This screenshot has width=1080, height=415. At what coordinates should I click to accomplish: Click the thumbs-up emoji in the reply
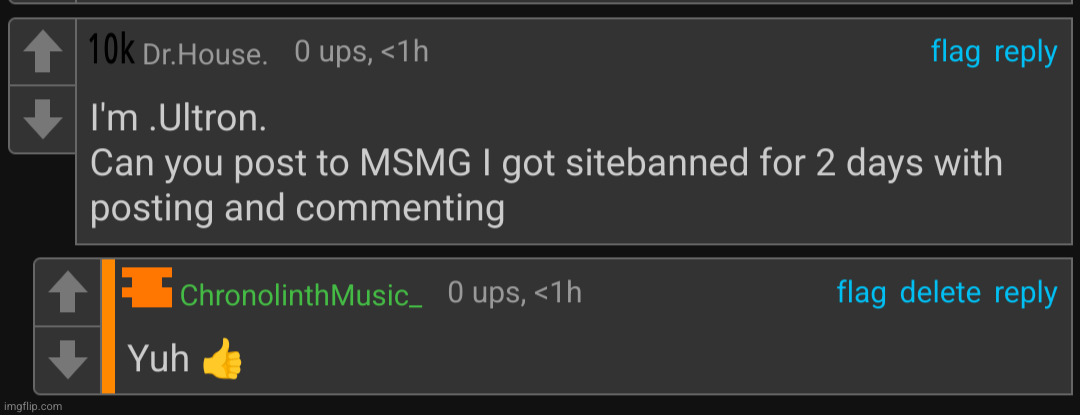point(222,361)
